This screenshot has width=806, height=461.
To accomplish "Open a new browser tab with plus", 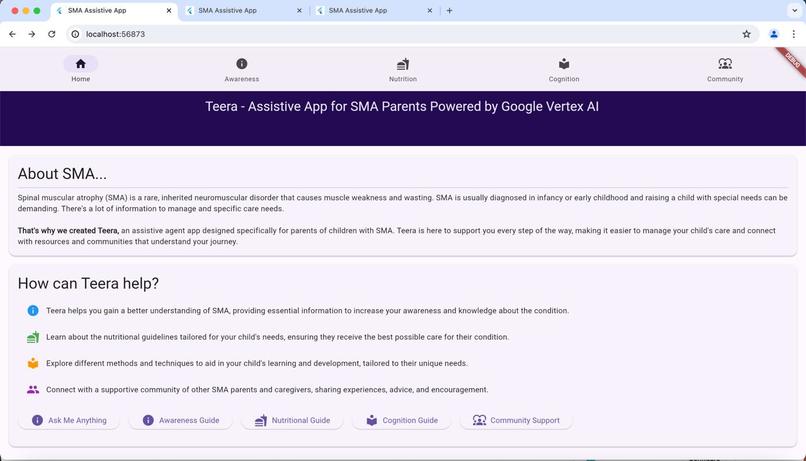I will coord(449,10).
